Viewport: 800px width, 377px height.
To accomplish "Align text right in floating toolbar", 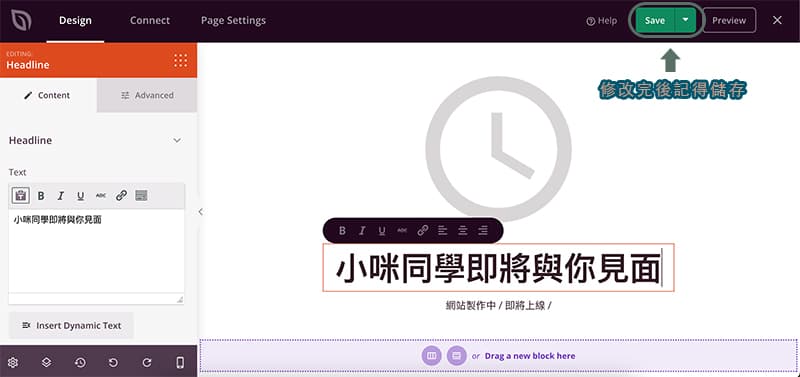I will pos(483,231).
